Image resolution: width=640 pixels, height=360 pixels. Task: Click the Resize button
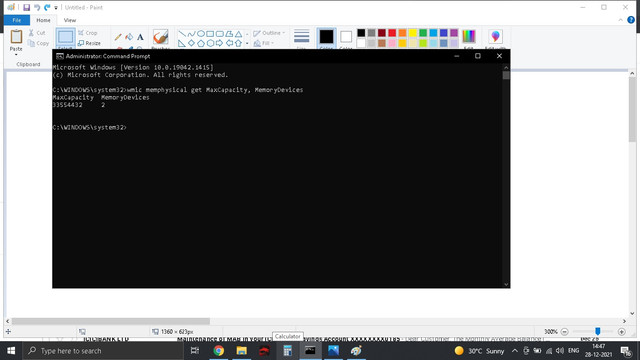[x=89, y=43]
